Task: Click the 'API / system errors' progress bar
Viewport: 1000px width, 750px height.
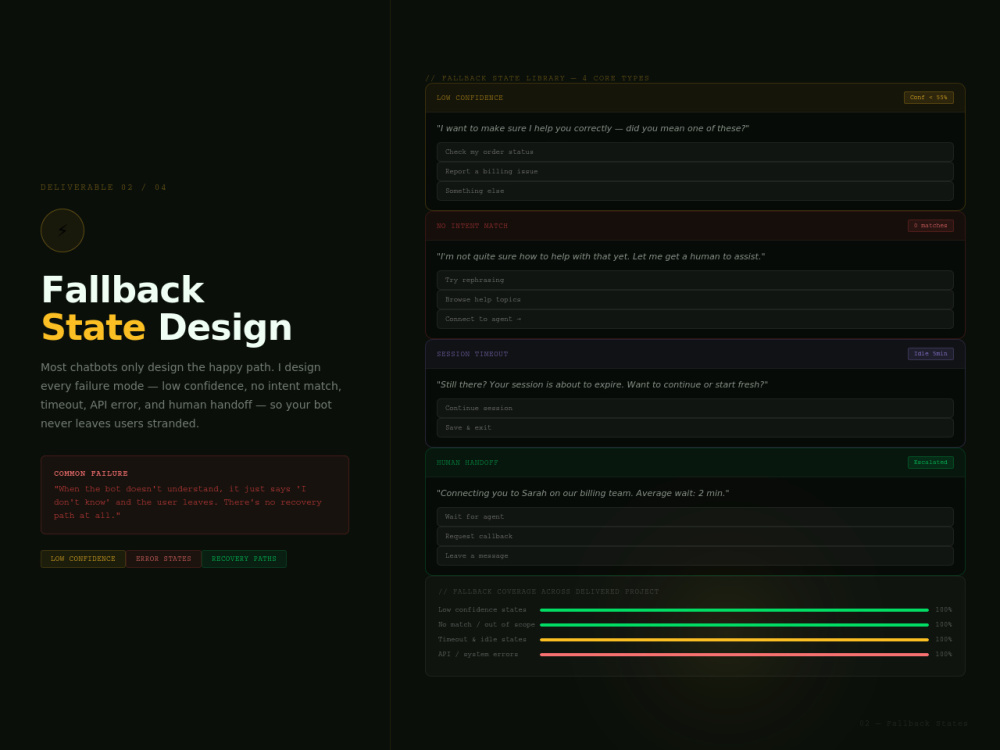Action: 734,654
